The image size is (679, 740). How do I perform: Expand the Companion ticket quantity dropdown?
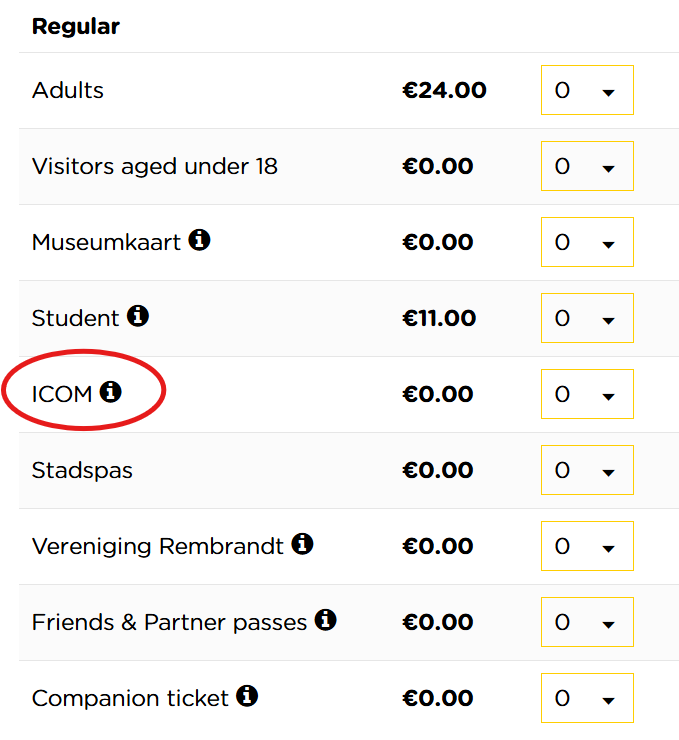[x=587, y=699]
